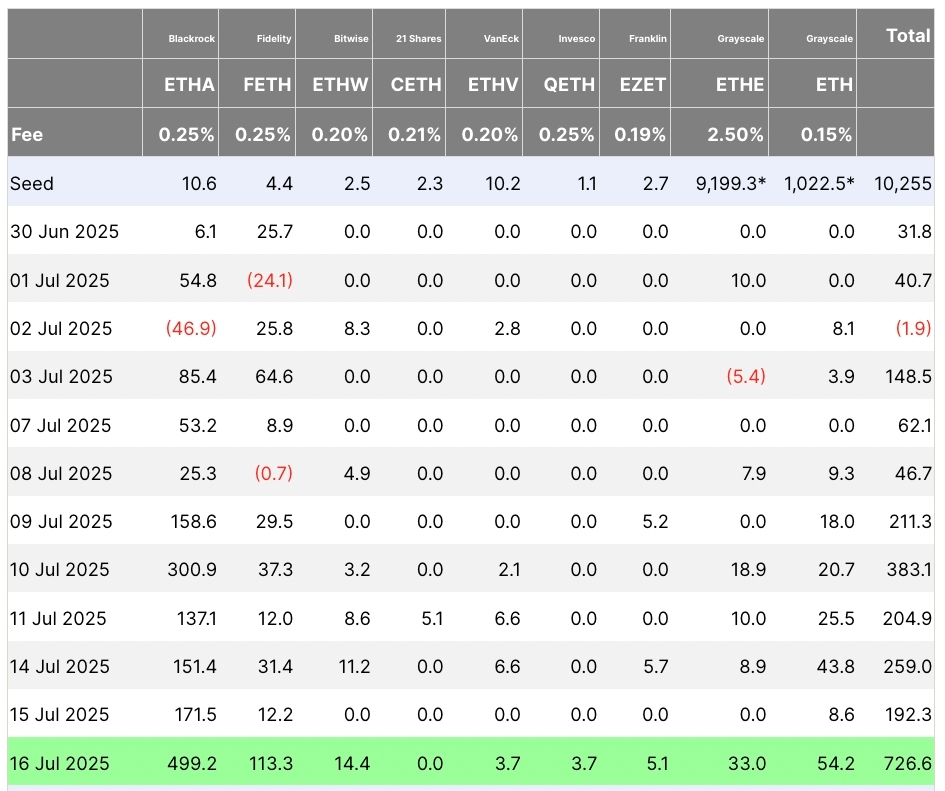Select the 726.6 total value
Image resolution: width=945 pixels, height=791 pixels.
click(907, 763)
